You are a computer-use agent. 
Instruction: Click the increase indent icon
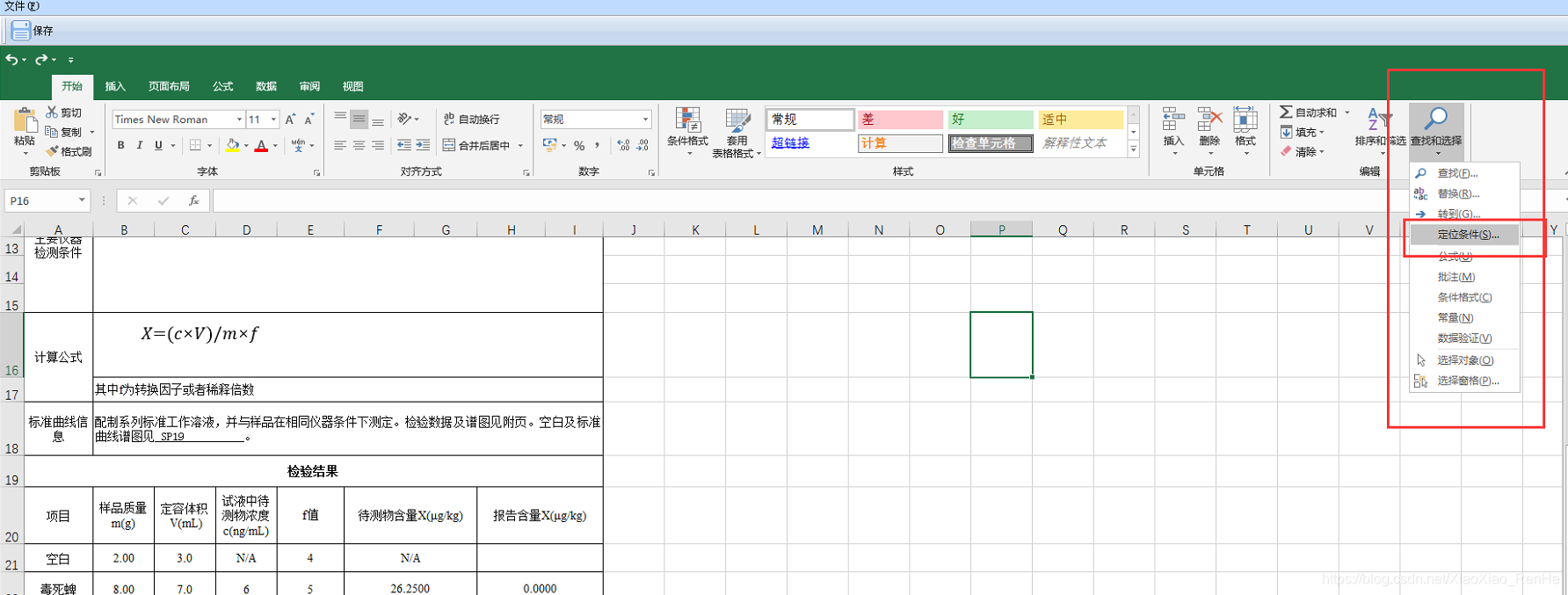click(423, 145)
